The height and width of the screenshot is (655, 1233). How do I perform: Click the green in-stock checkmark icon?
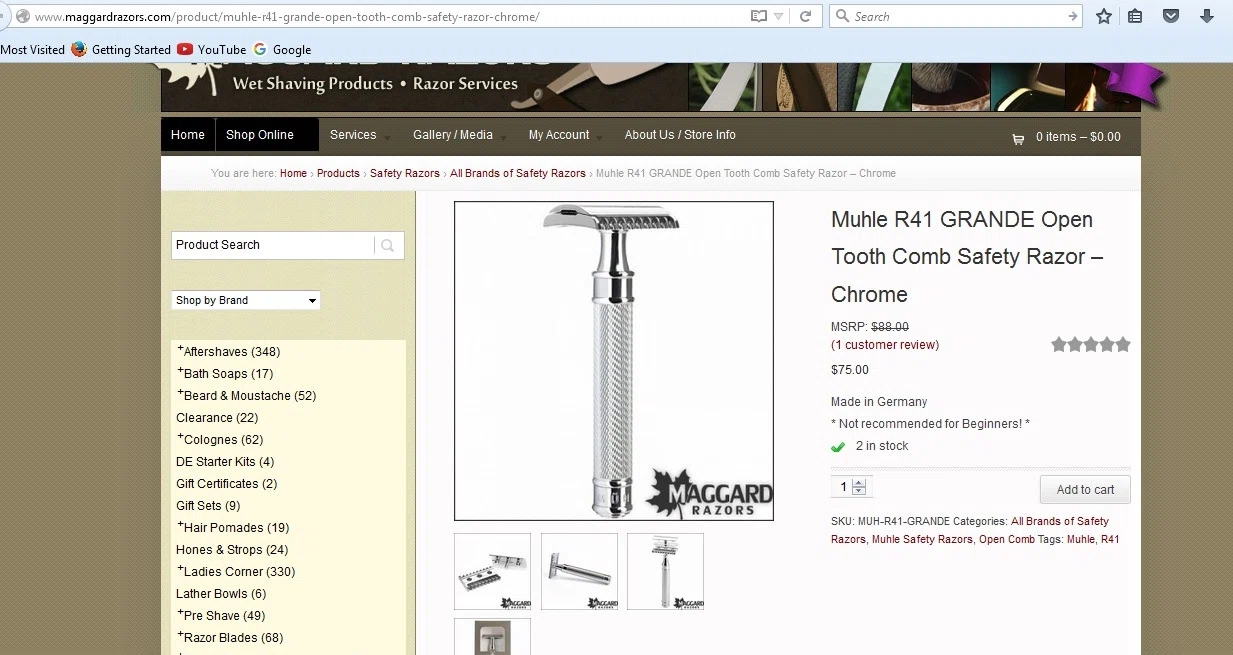(838, 447)
